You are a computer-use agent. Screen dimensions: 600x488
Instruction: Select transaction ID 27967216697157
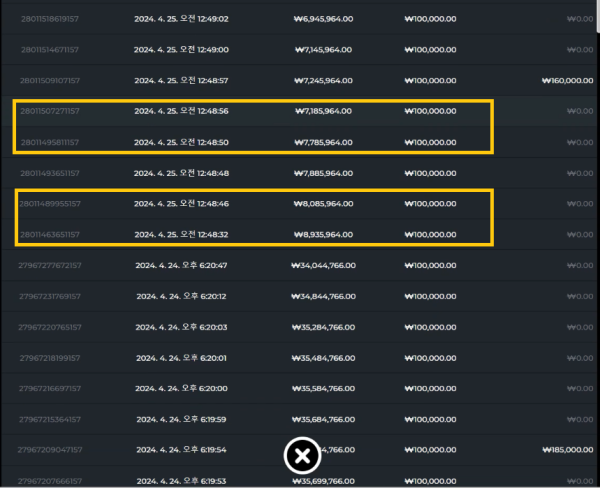(x=50, y=388)
